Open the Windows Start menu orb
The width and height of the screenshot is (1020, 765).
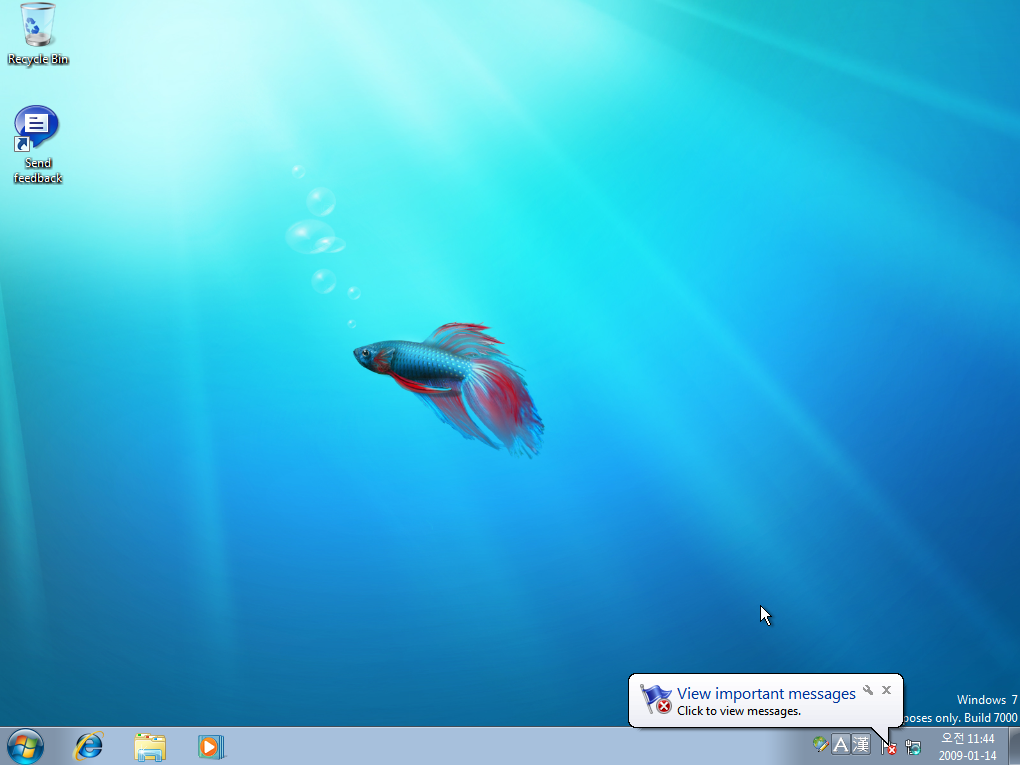[25, 746]
